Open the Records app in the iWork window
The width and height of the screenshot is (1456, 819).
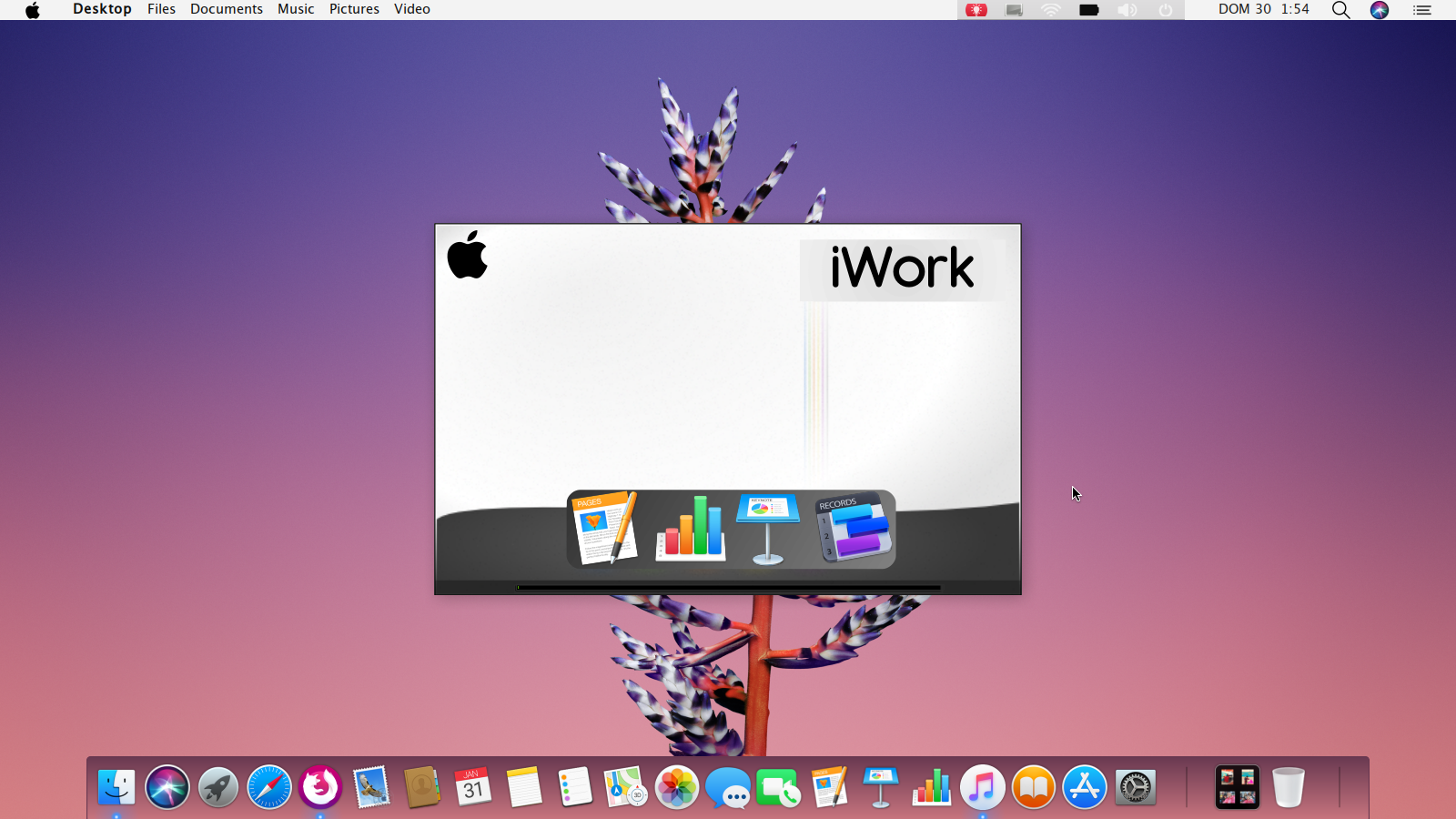pyautogui.click(x=854, y=528)
